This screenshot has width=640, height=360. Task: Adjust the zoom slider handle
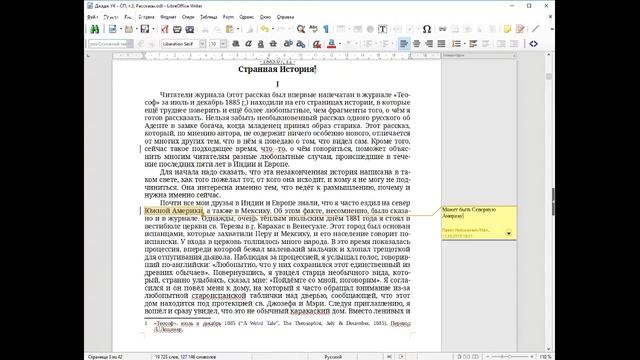coord(509,357)
